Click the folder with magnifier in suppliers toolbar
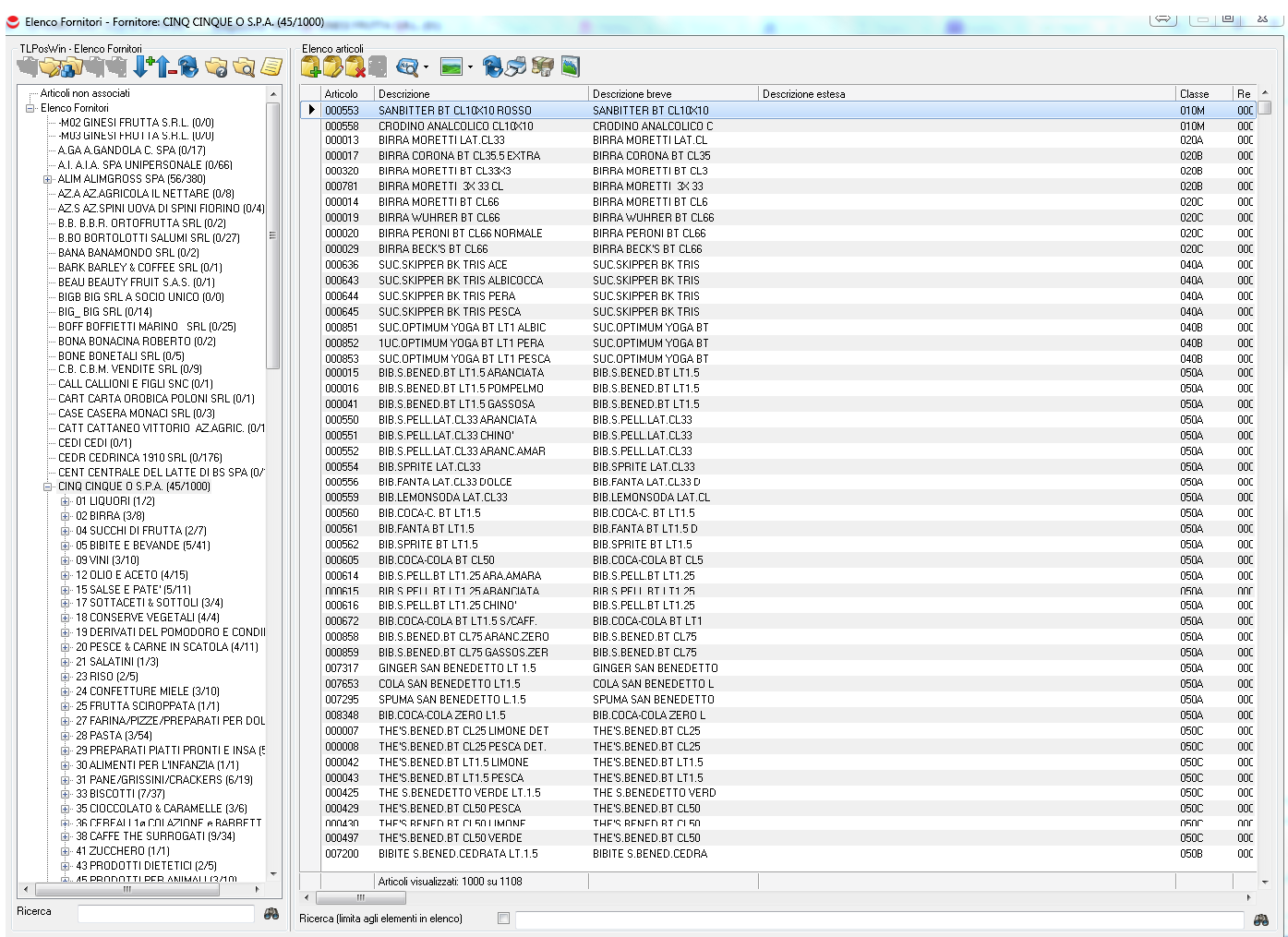Screen dimensions: 1288x937 pos(244,66)
